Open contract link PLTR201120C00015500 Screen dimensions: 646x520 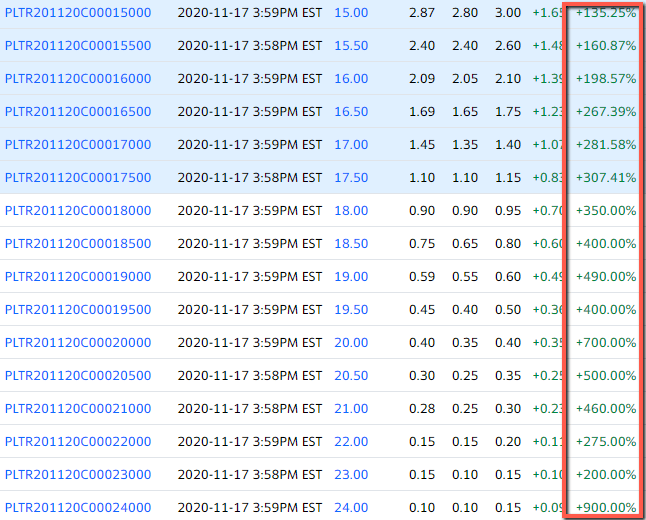[78, 46]
